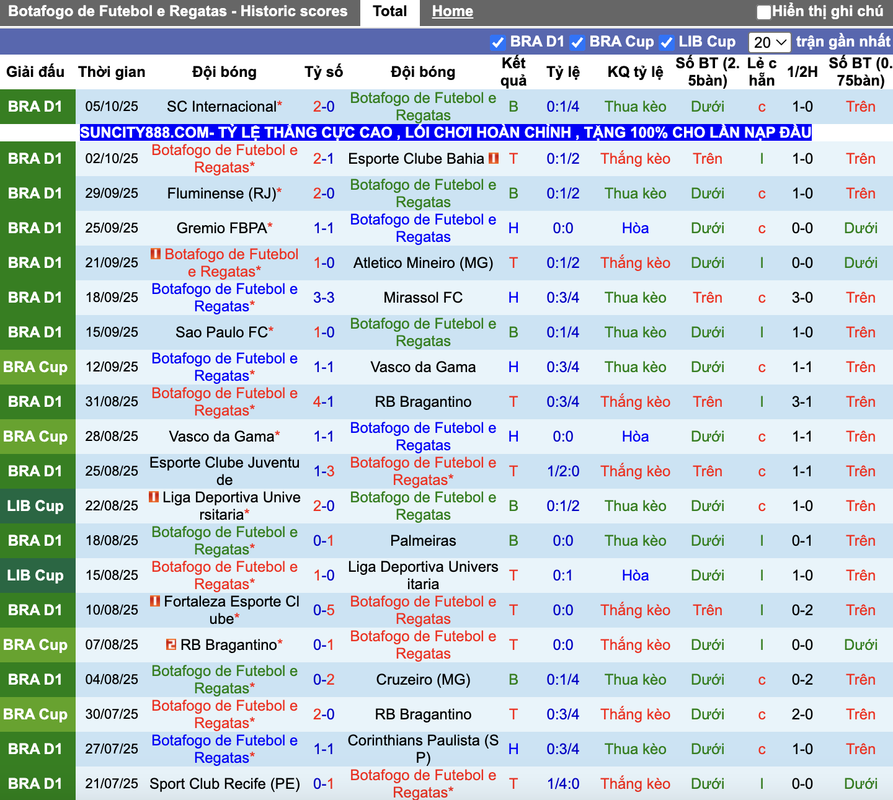Open SC Internacional team link

(x=222, y=106)
